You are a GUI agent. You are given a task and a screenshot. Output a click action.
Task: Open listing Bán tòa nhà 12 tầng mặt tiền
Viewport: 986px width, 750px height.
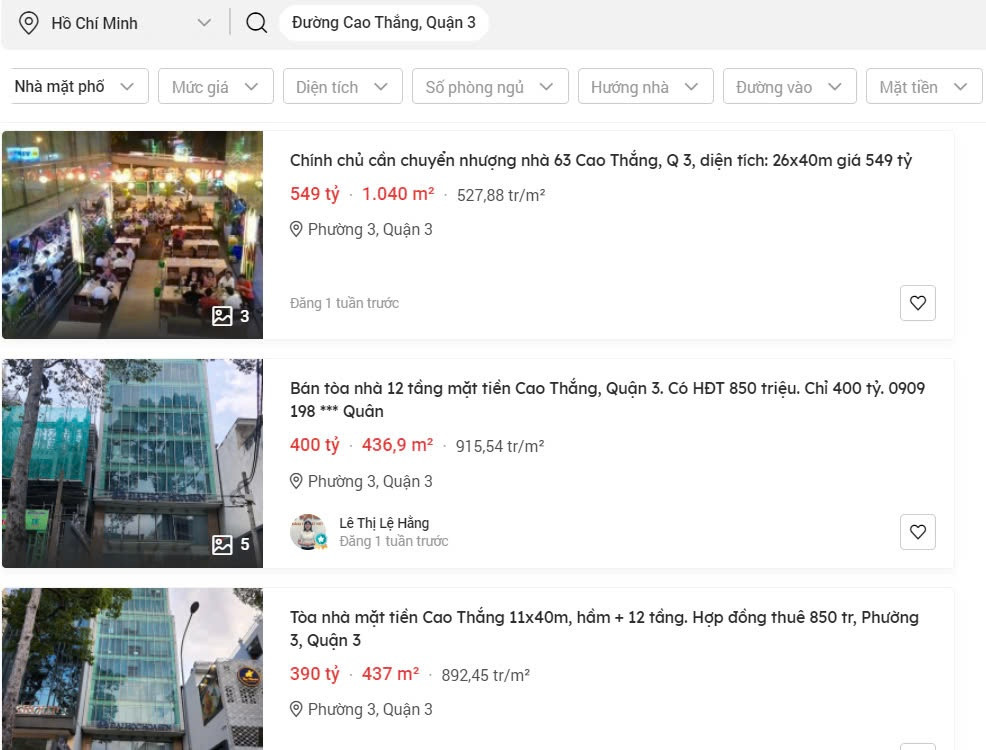(607, 399)
